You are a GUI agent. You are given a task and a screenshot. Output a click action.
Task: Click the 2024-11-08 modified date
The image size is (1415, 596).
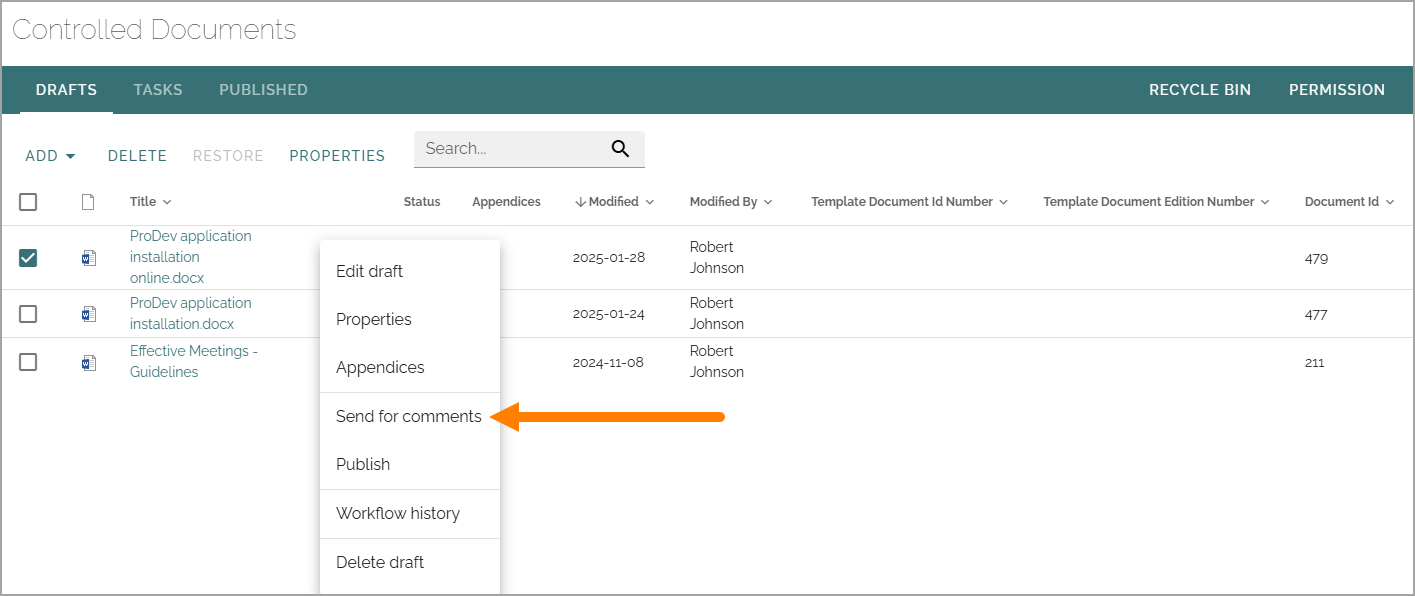point(609,362)
